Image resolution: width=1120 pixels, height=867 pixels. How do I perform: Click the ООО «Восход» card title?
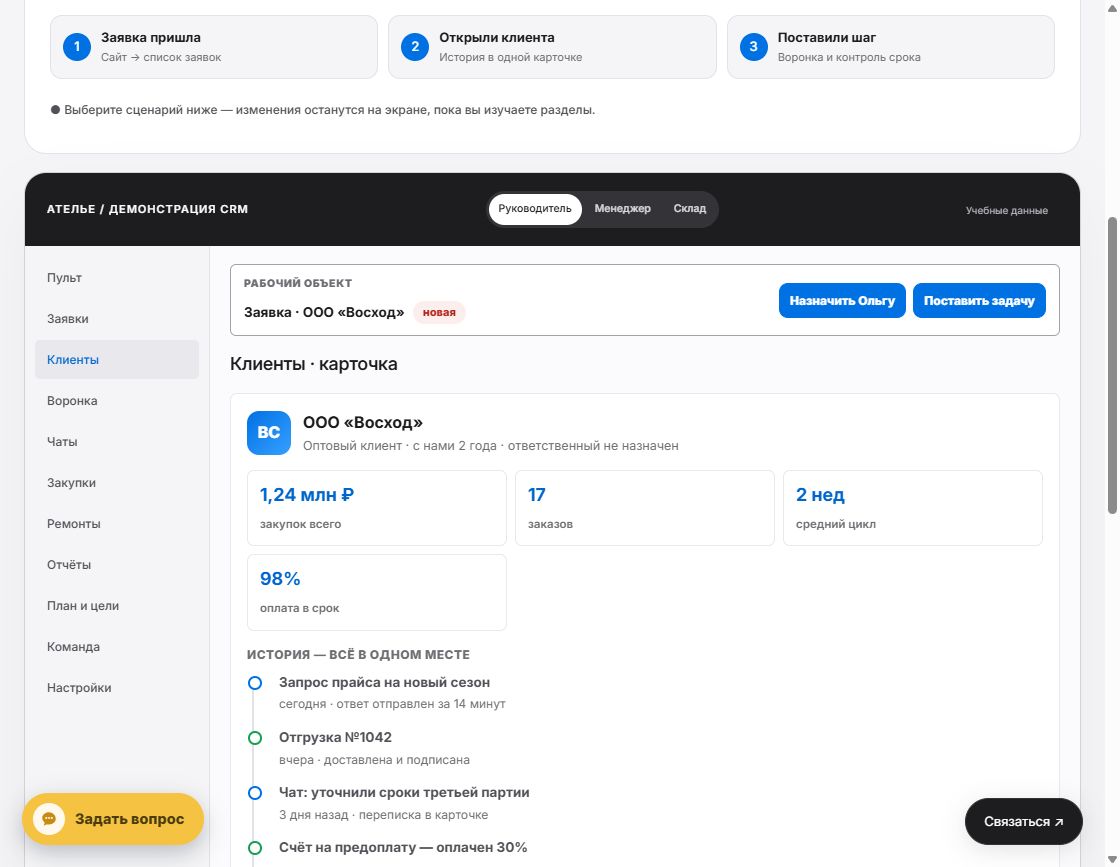(363, 423)
